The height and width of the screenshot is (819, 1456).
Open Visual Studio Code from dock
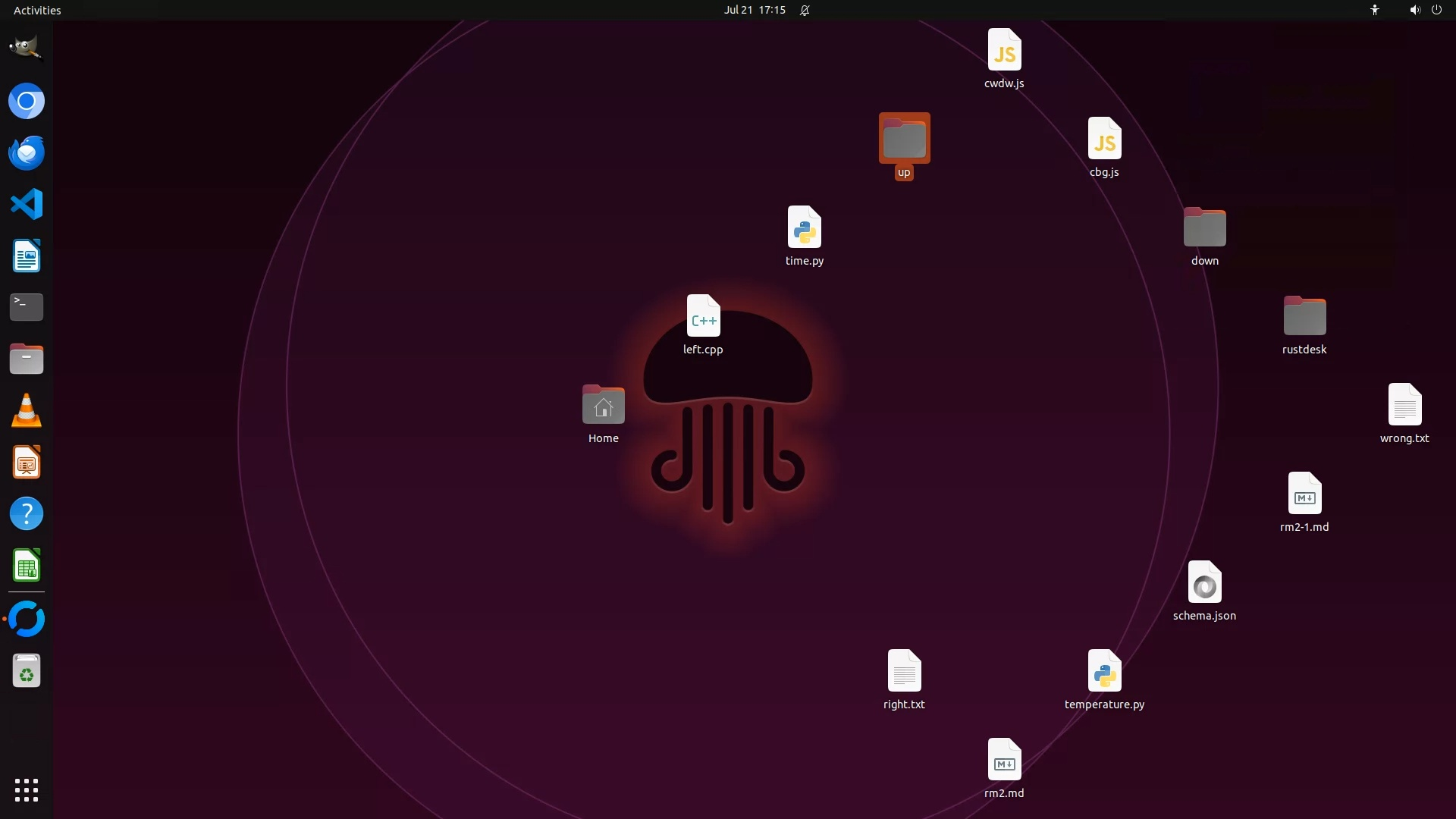click(26, 205)
